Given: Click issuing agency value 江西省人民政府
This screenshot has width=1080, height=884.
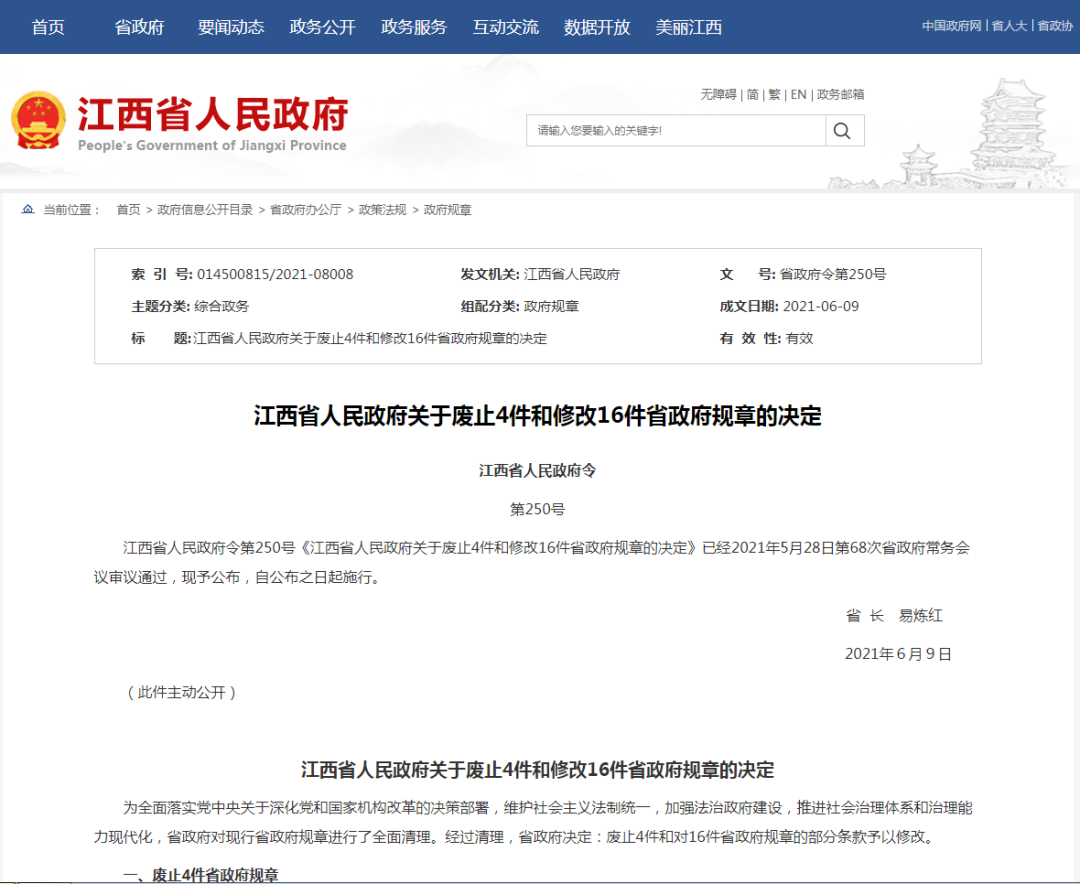Looking at the screenshot, I should pos(572,274).
